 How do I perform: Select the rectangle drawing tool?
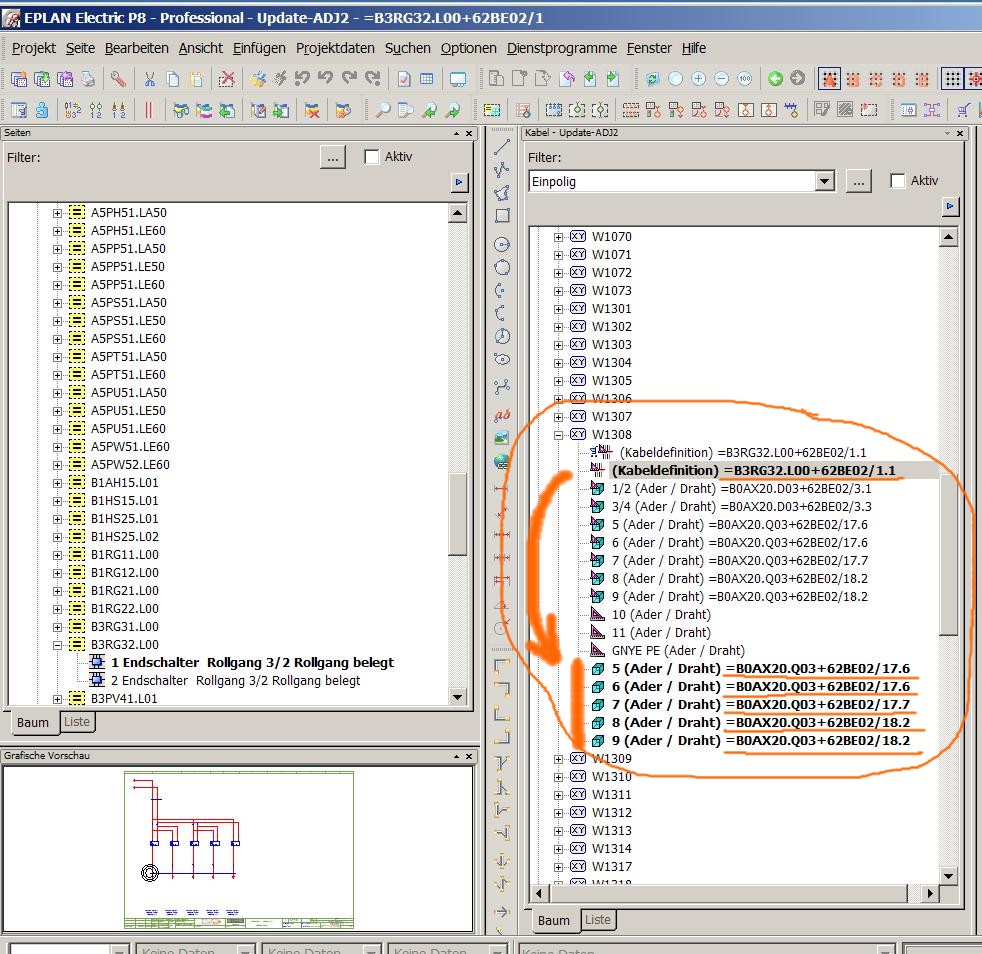[502, 215]
